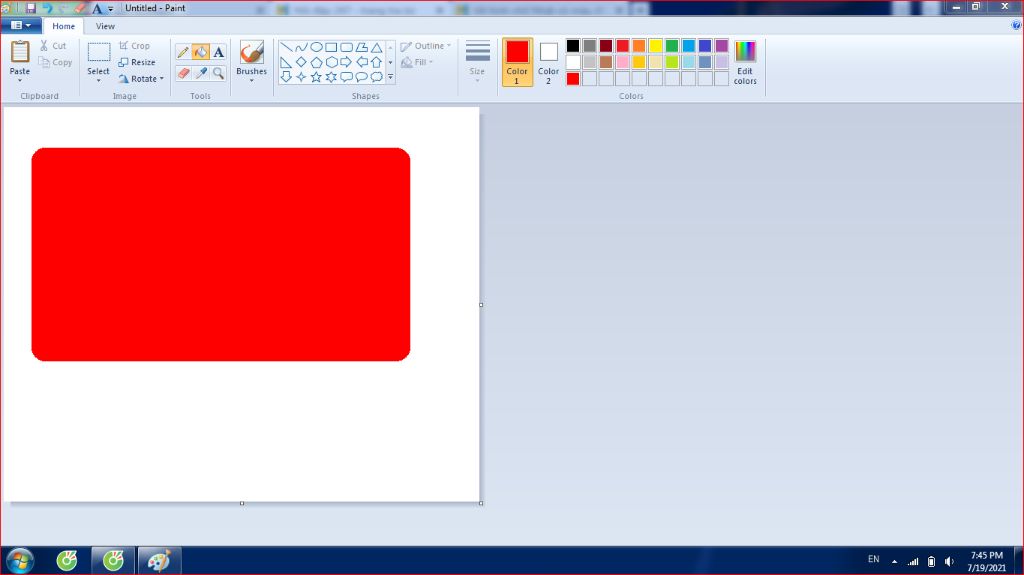Image resolution: width=1024 pixels, height=575 pixels.
Task: Choose the Text tool
Action: [x=218, y=52]
